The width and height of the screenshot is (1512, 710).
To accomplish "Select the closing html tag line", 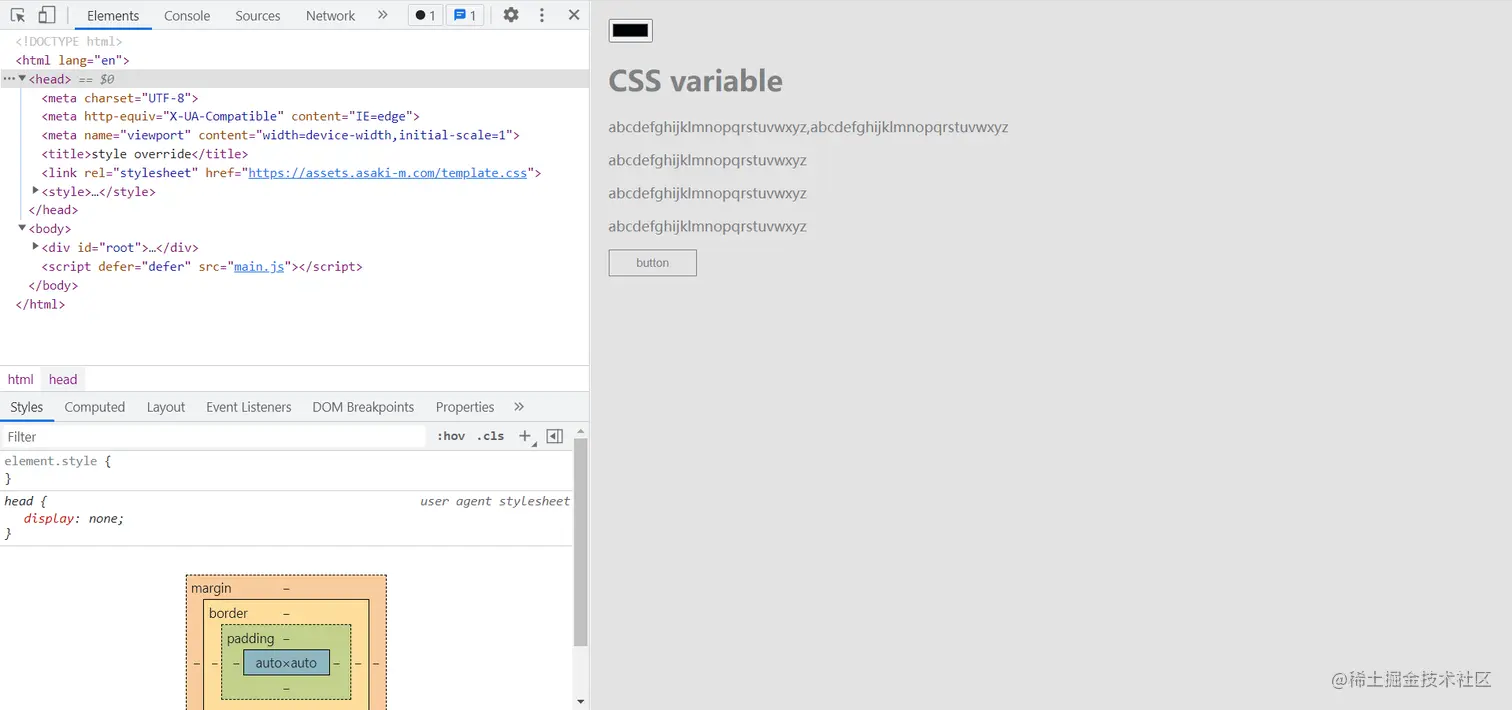I will (x=40, y=304).
